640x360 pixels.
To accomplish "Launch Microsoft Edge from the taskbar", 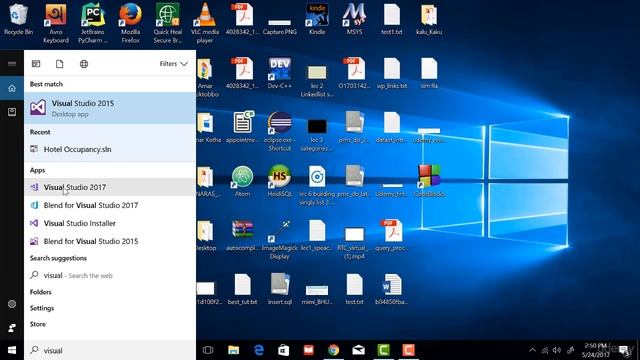I will [x=259, y=350].
